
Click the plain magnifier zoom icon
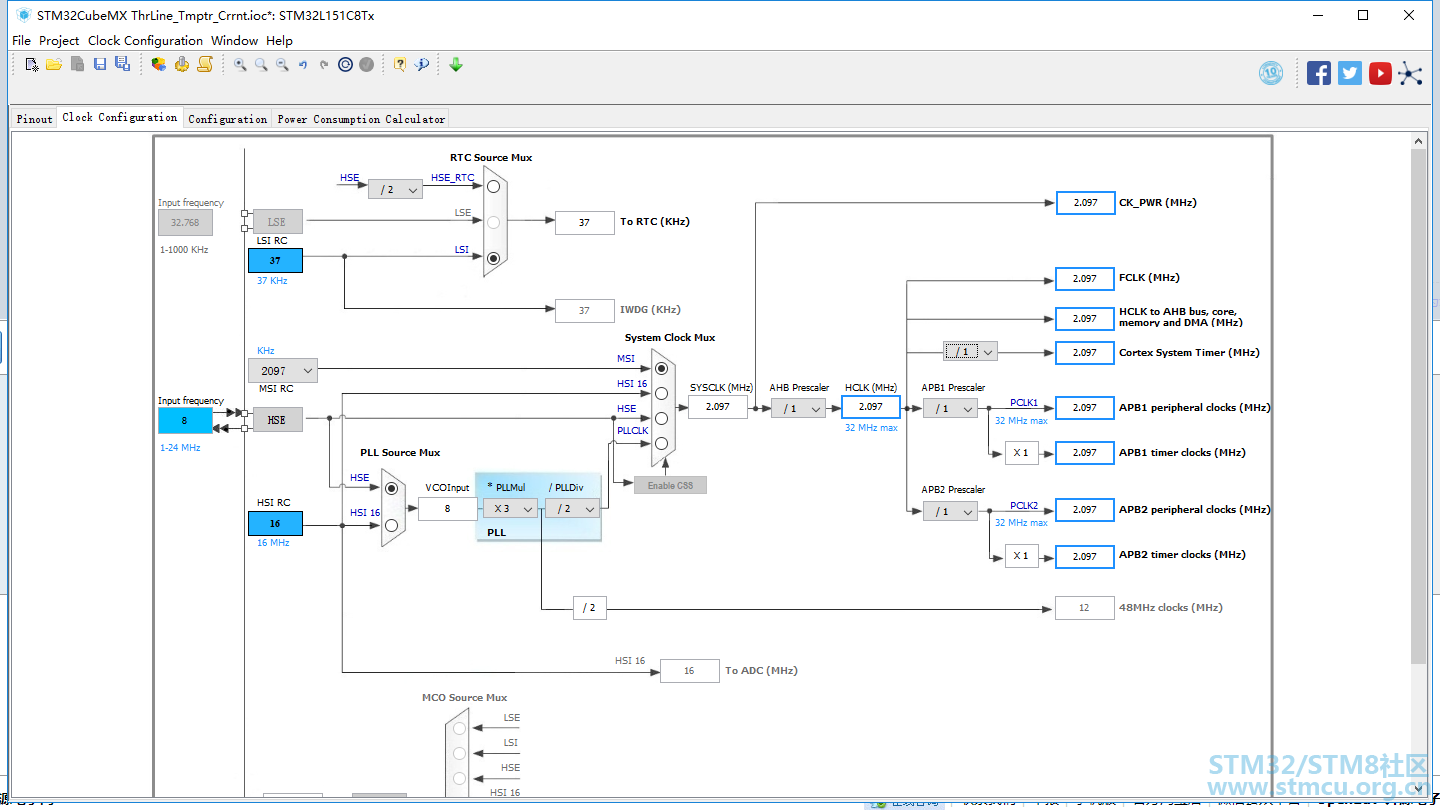[x=261, y=65]
